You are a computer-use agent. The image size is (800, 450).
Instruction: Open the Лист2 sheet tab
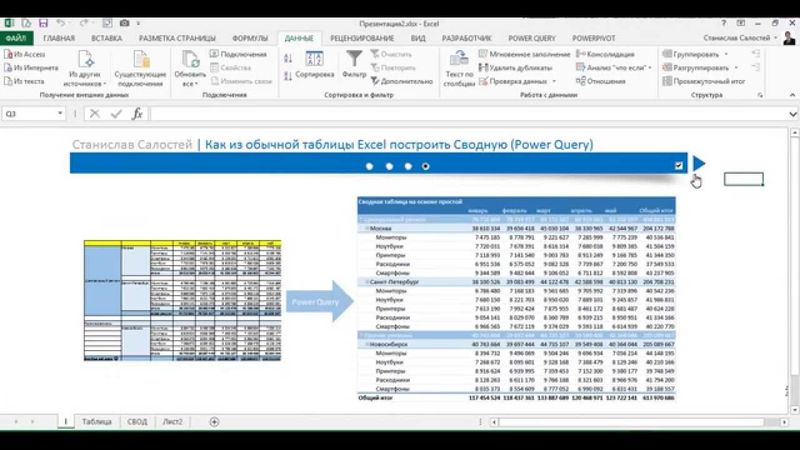[x=172, y=422]
